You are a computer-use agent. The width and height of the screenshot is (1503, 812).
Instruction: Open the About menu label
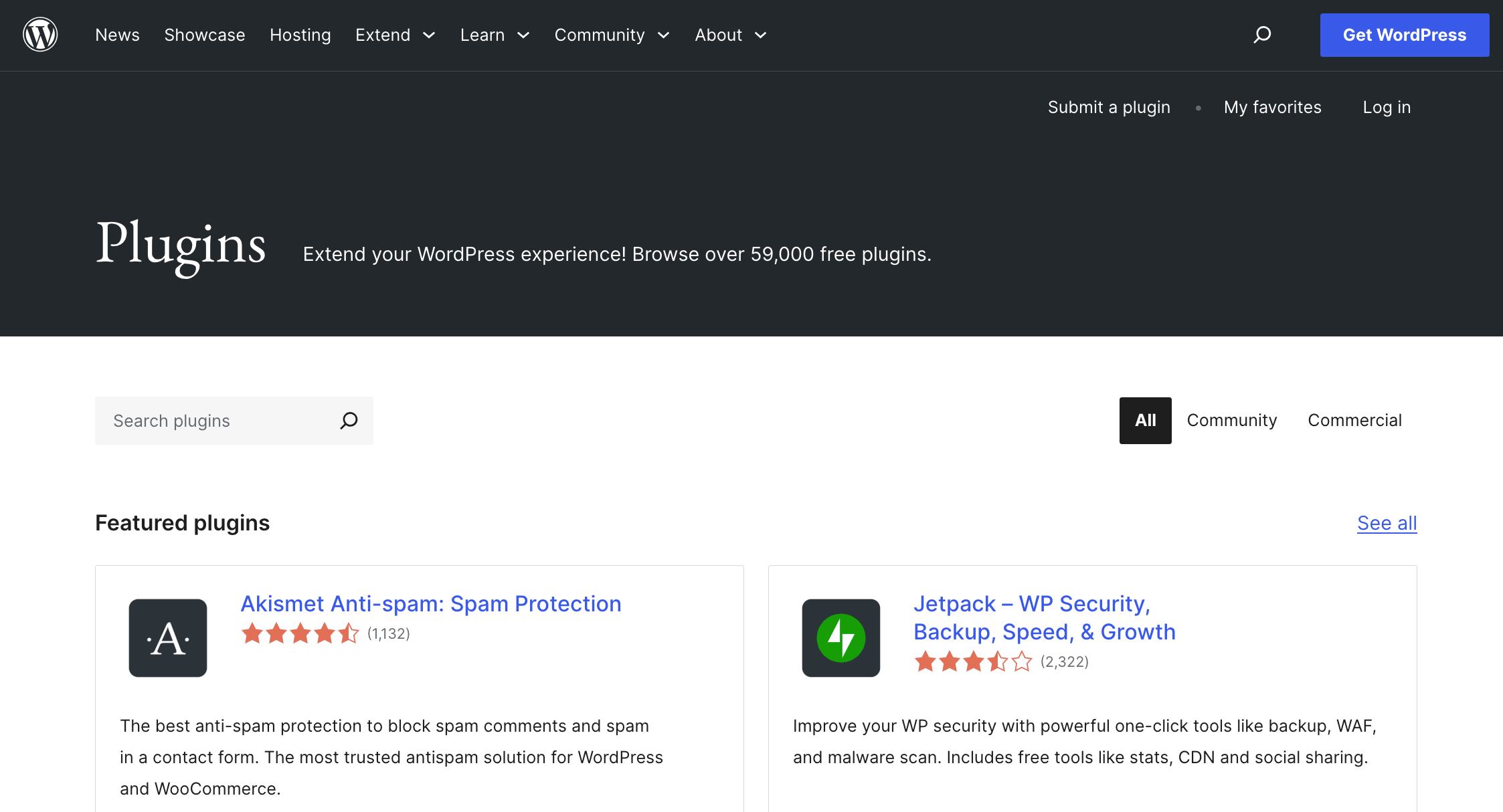pyautogui.click(x=719, y=35)
